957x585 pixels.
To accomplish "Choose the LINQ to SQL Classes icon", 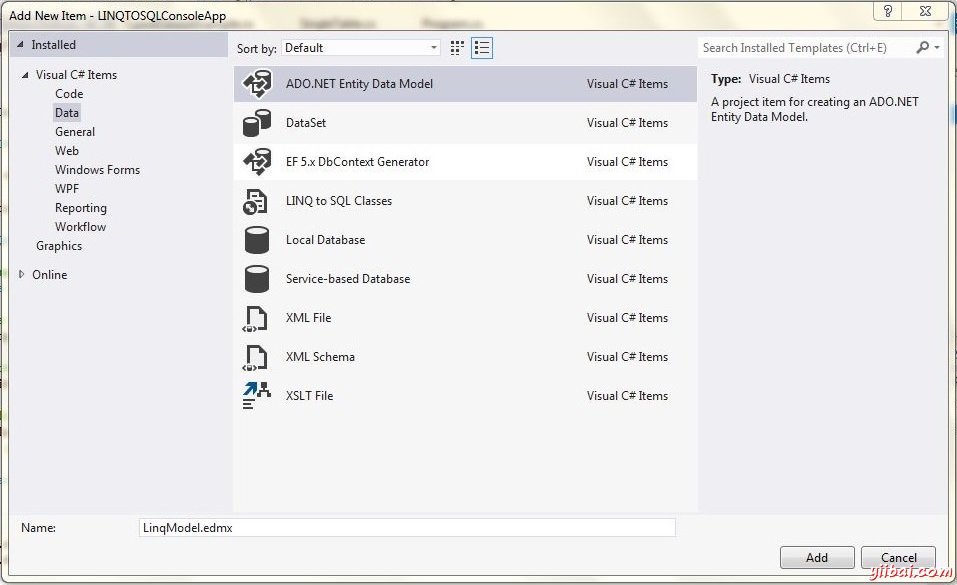I will tap(256, 201).
